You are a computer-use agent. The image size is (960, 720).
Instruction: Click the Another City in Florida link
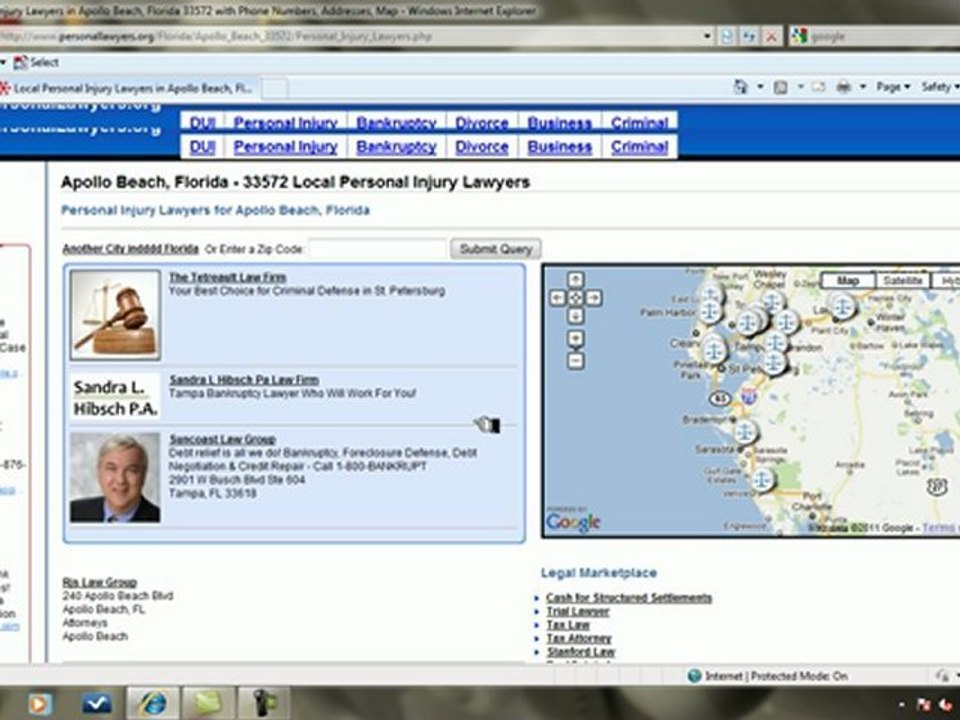(x=130, y=249)
